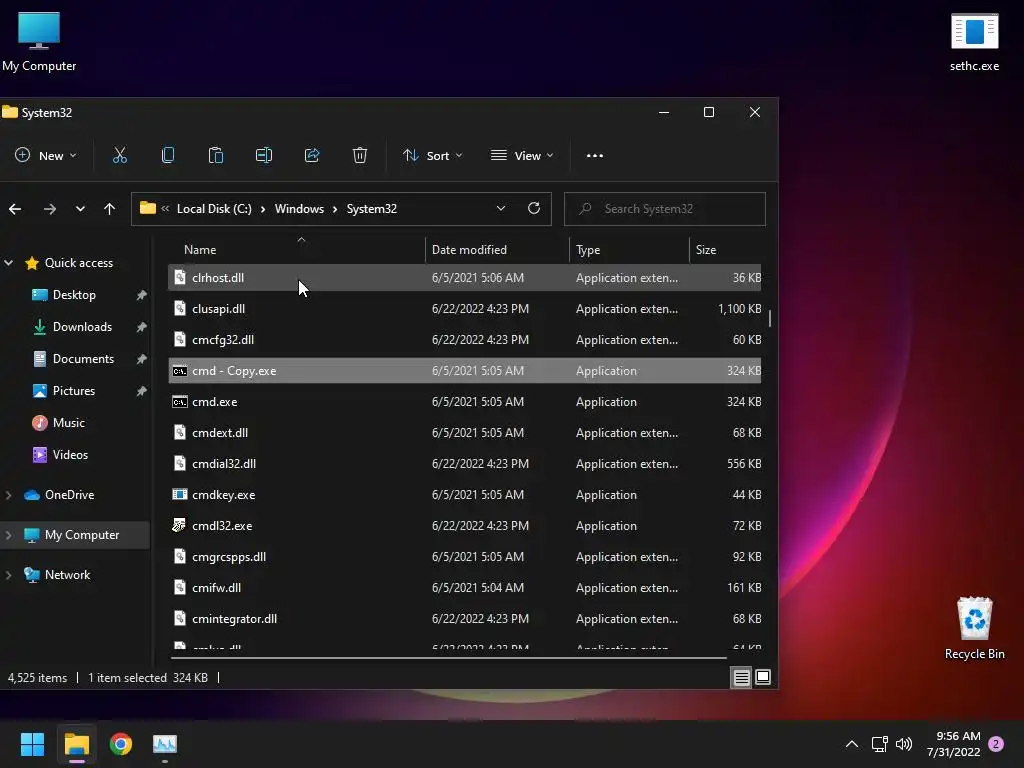Open the New item dropdown
The width and height of the screenshot is (1024, 768).
pos(46,155)
